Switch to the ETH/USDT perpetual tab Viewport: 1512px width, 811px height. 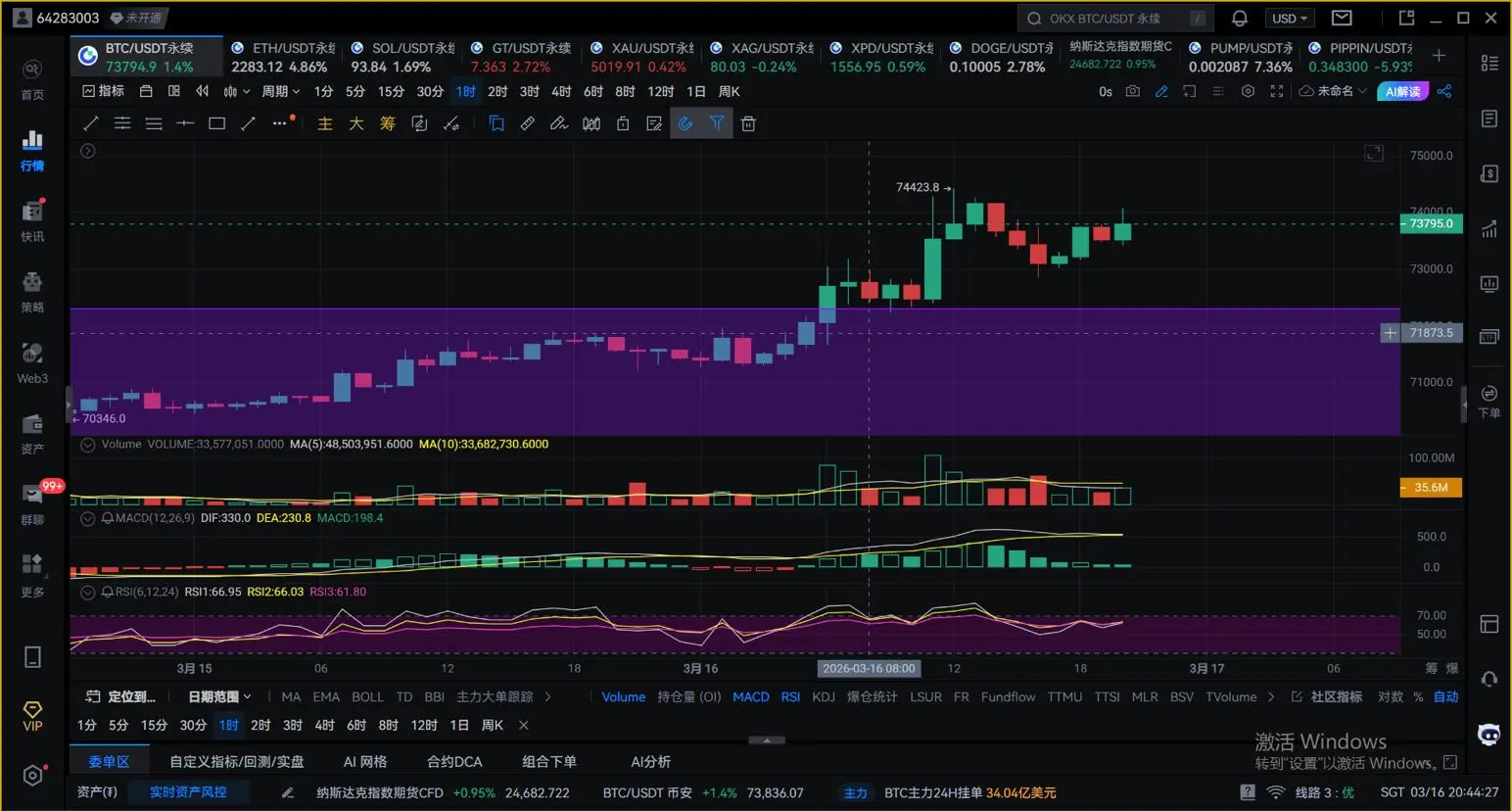point(282,57)
